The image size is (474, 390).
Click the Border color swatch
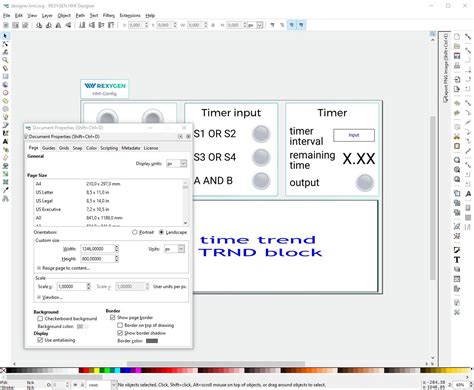click(x=152, y=341)
